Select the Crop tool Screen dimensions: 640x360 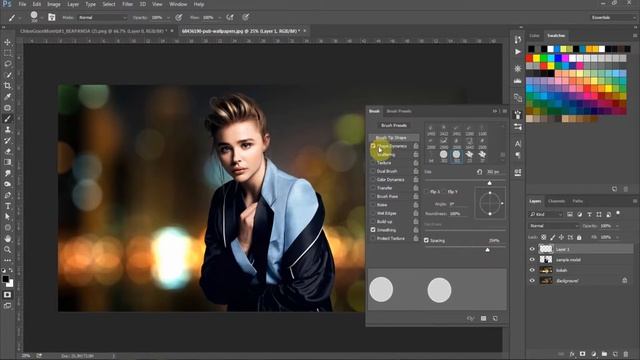7,86
